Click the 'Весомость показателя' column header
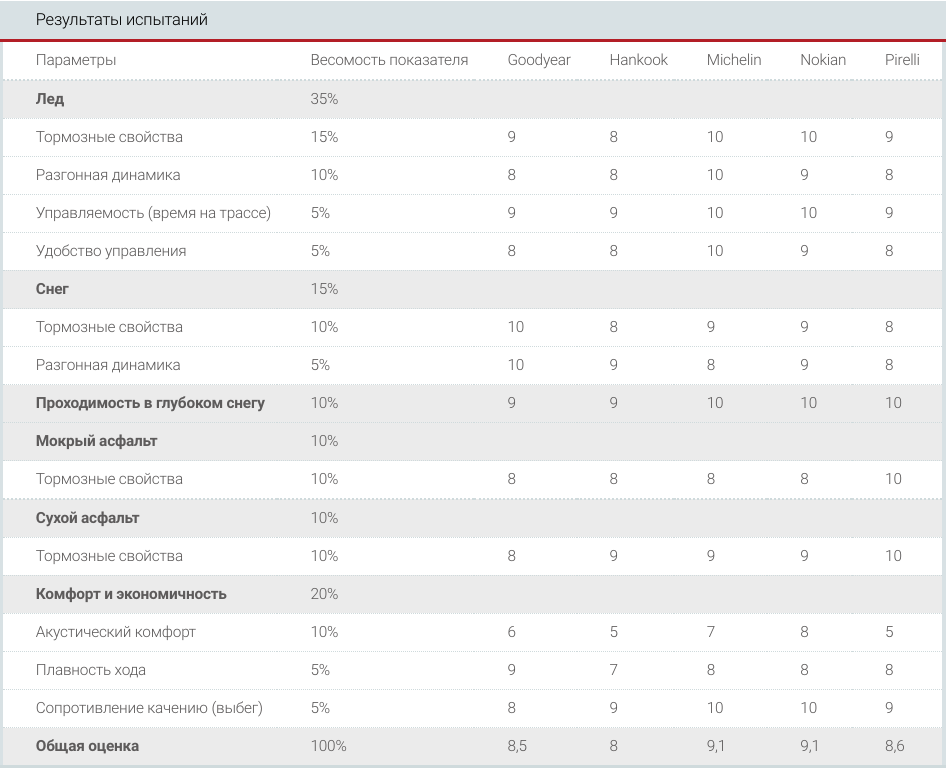947x768 pixels. click(x=389, y=60)
